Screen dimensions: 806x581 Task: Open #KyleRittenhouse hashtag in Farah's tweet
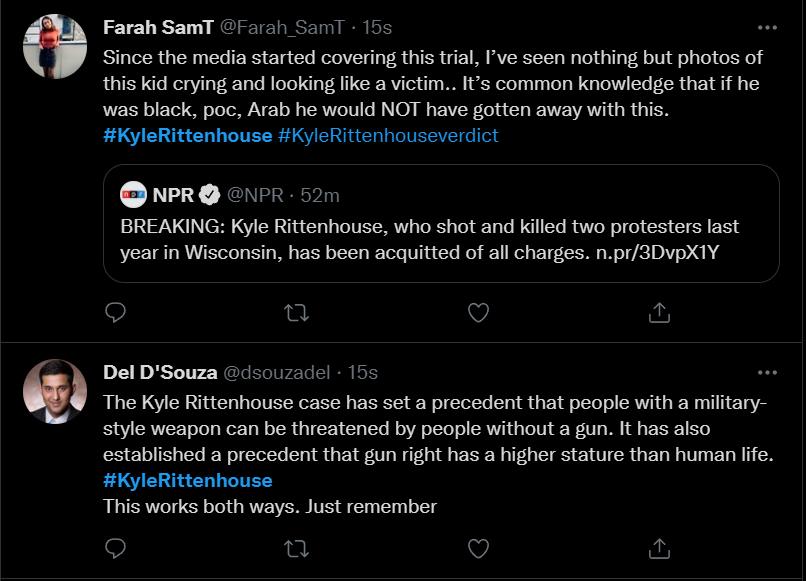188,135
